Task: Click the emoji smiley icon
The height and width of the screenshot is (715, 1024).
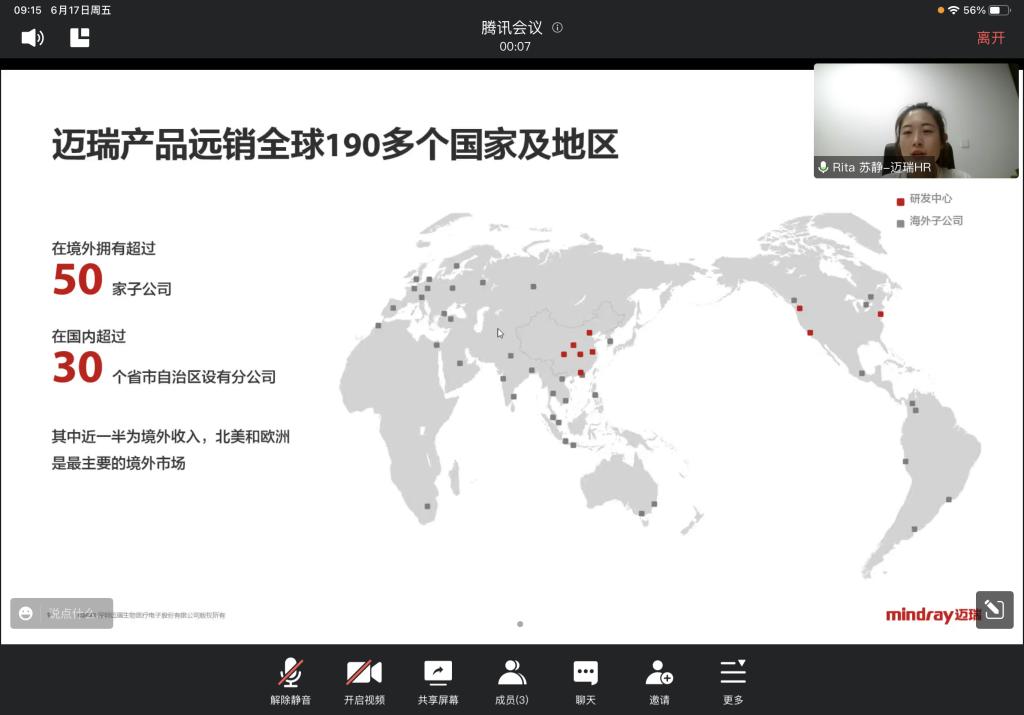Action: point(25,613)
